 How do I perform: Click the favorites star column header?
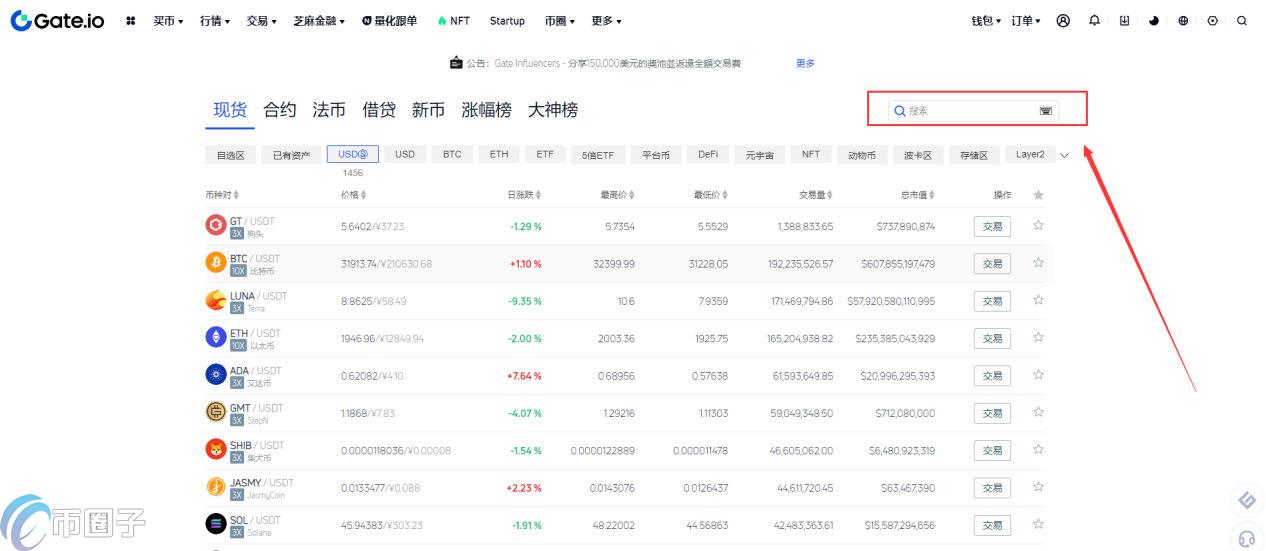click(1038, 195)
